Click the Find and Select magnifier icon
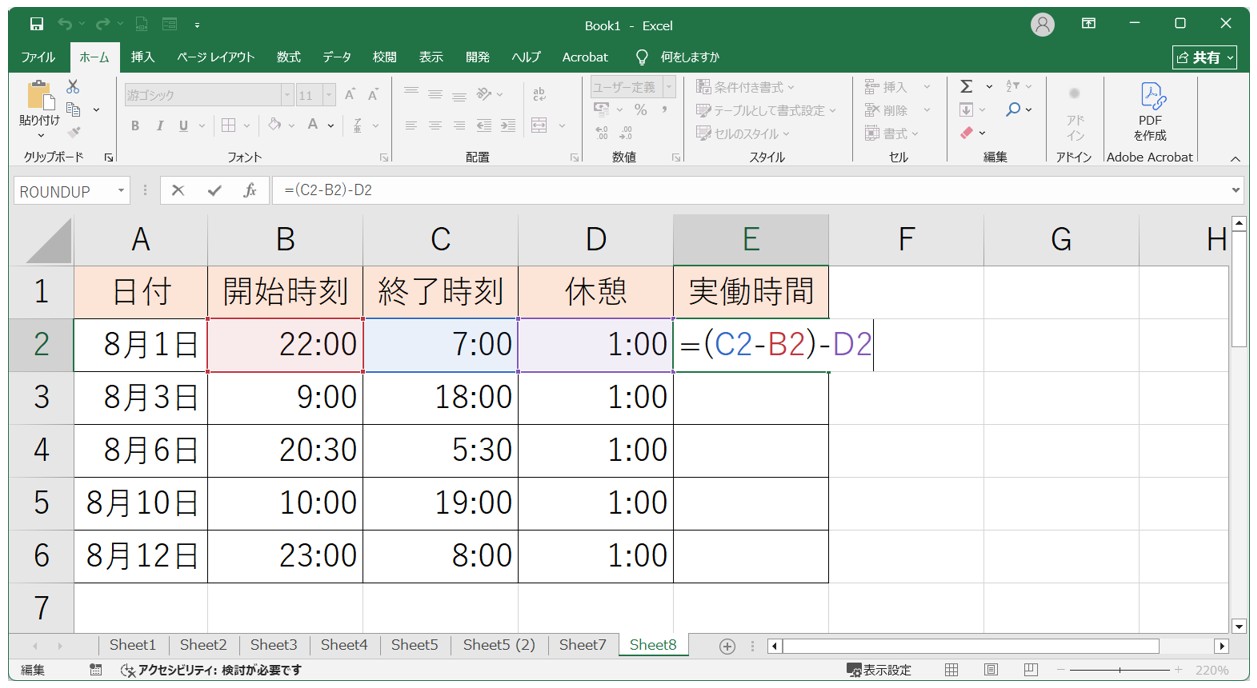Viewport: 1257px width, 688px height. 1013,109
